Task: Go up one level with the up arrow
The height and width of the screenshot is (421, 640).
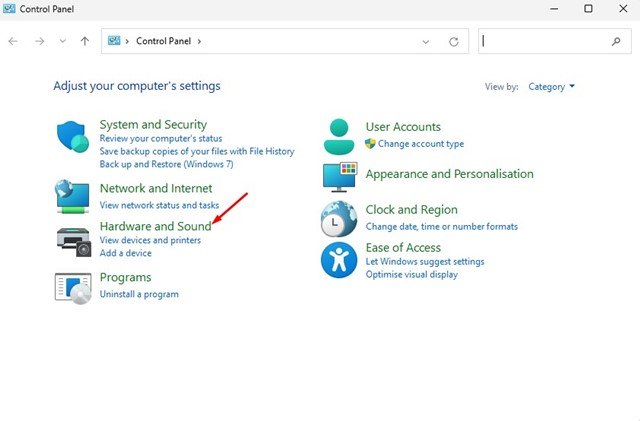Action: (85, 41)
